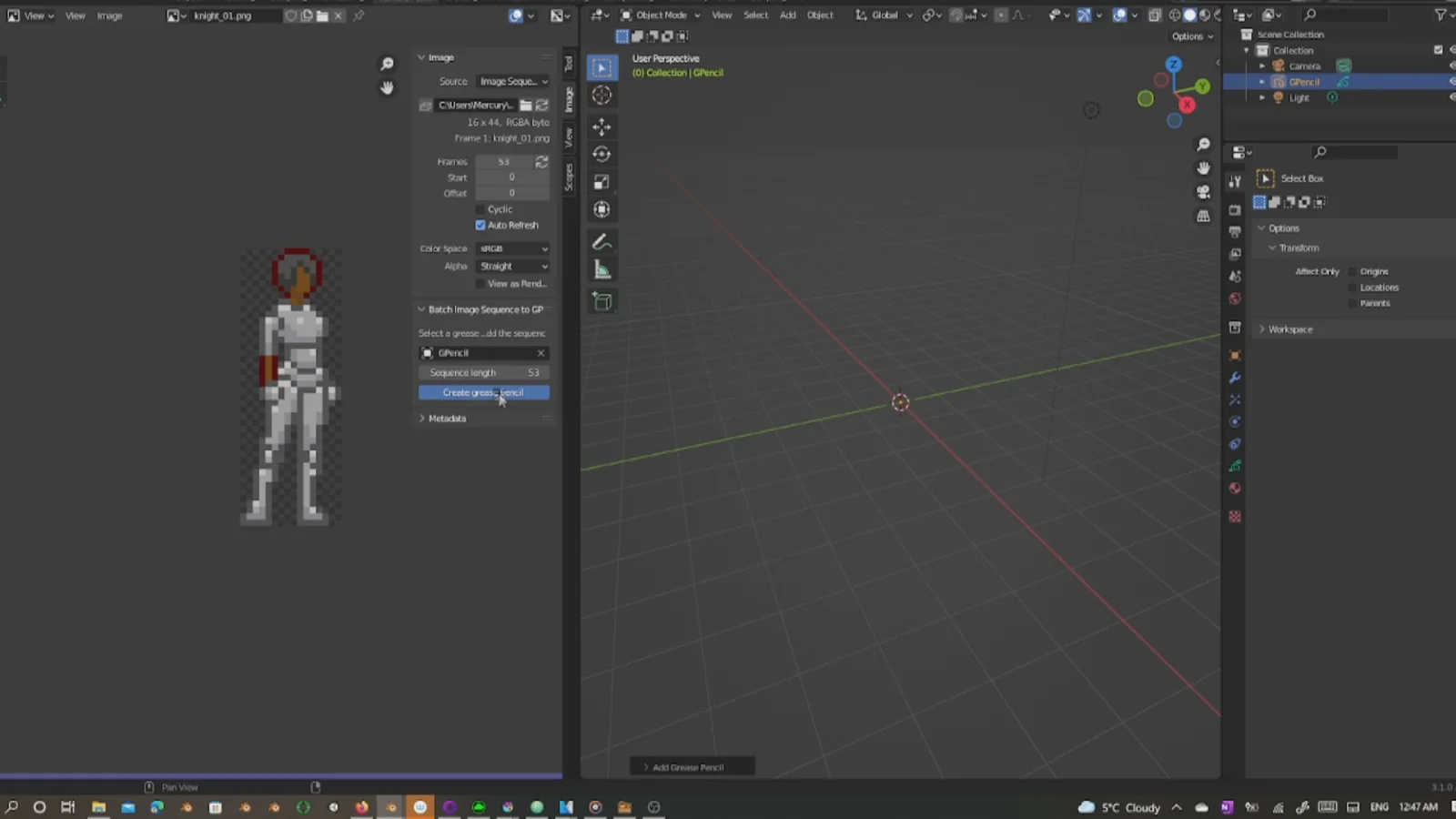Select the Cursor tool in viewport toolbar
Screen dimensions: 1456x819
tap(602, 96)
